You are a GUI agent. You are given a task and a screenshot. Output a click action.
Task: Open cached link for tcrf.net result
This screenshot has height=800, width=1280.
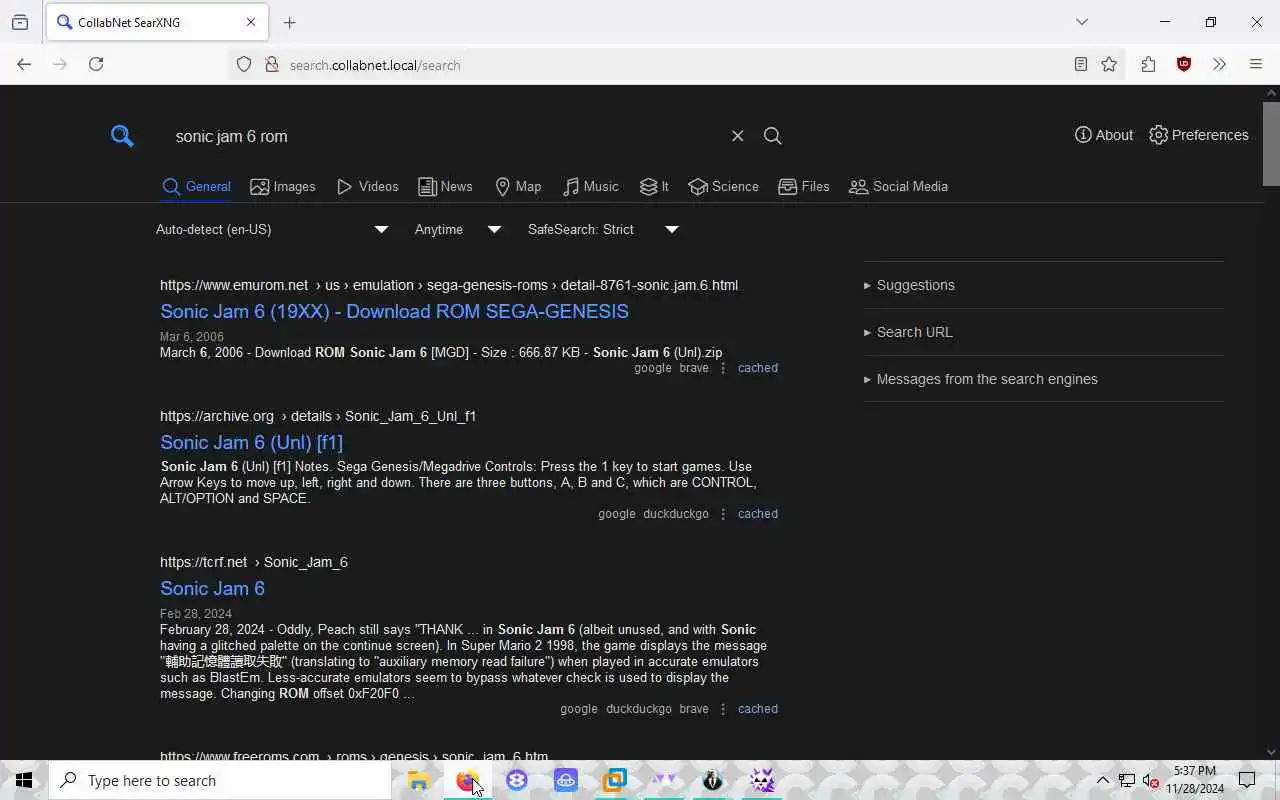(x=757, y=709)
